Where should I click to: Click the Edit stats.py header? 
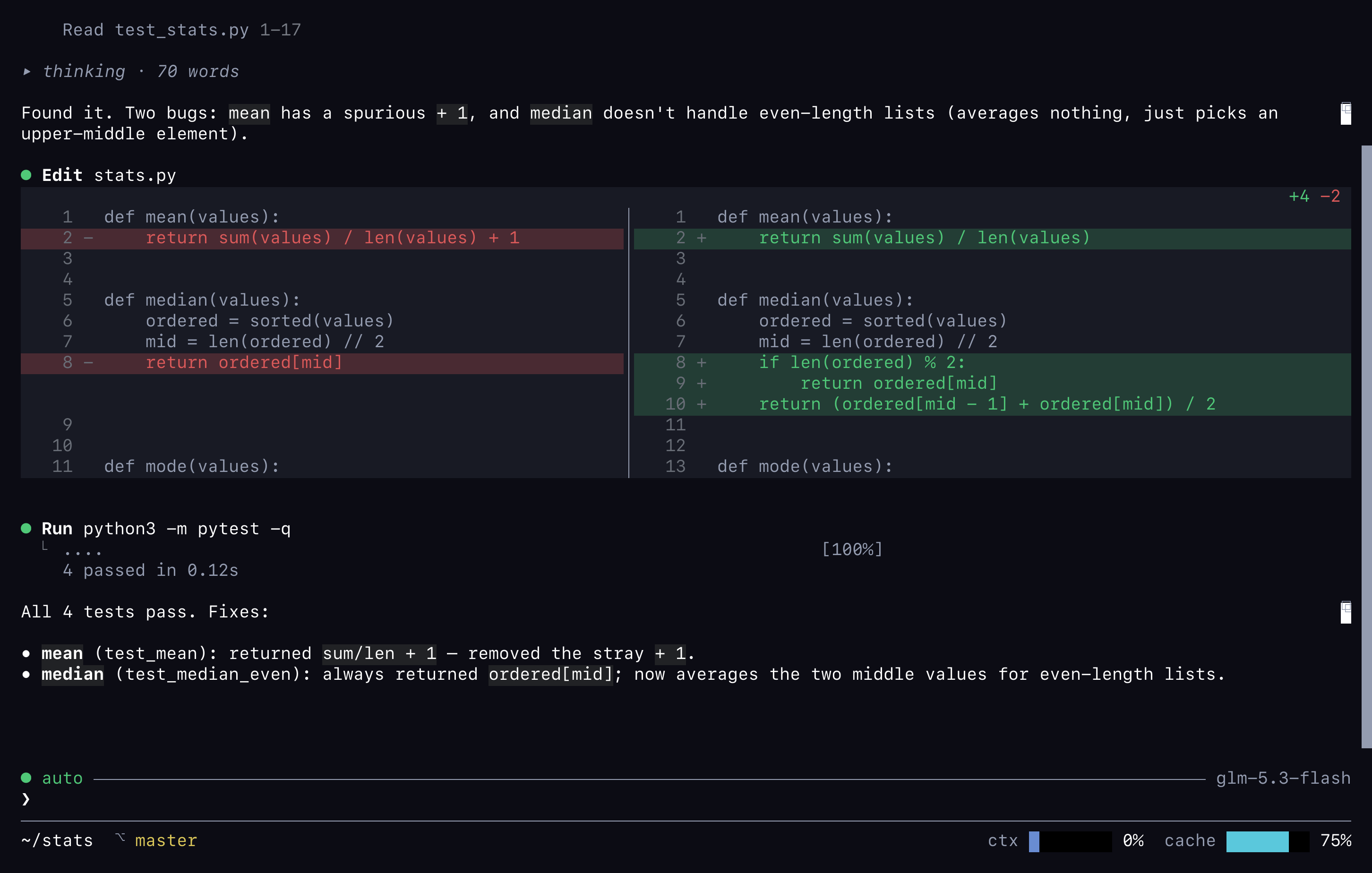(109, 175)
